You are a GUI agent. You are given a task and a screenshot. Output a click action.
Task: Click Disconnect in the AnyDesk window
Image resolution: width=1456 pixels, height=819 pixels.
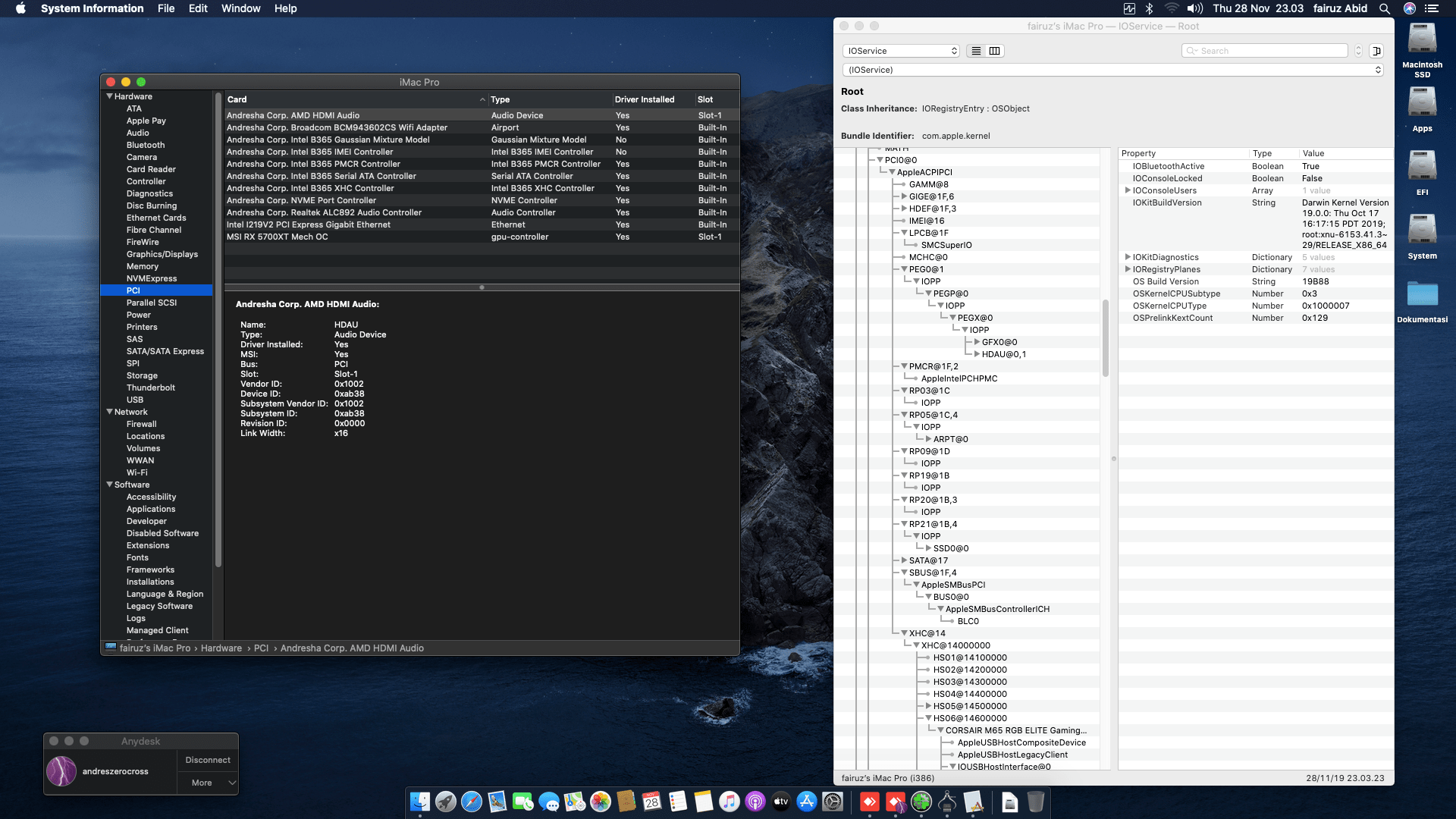207,759
